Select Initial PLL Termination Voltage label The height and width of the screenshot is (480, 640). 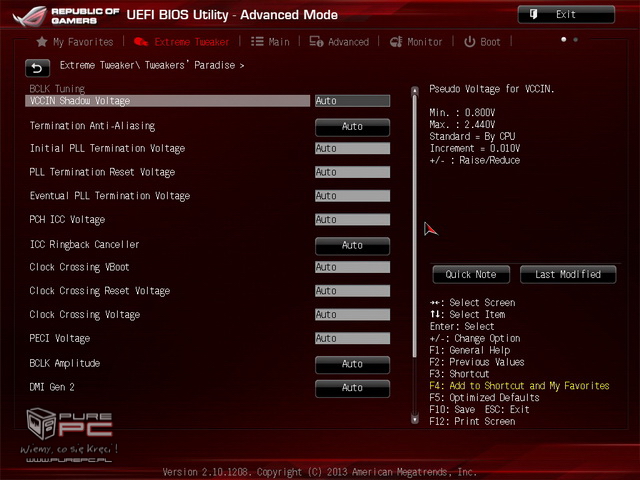pos(107,149)
